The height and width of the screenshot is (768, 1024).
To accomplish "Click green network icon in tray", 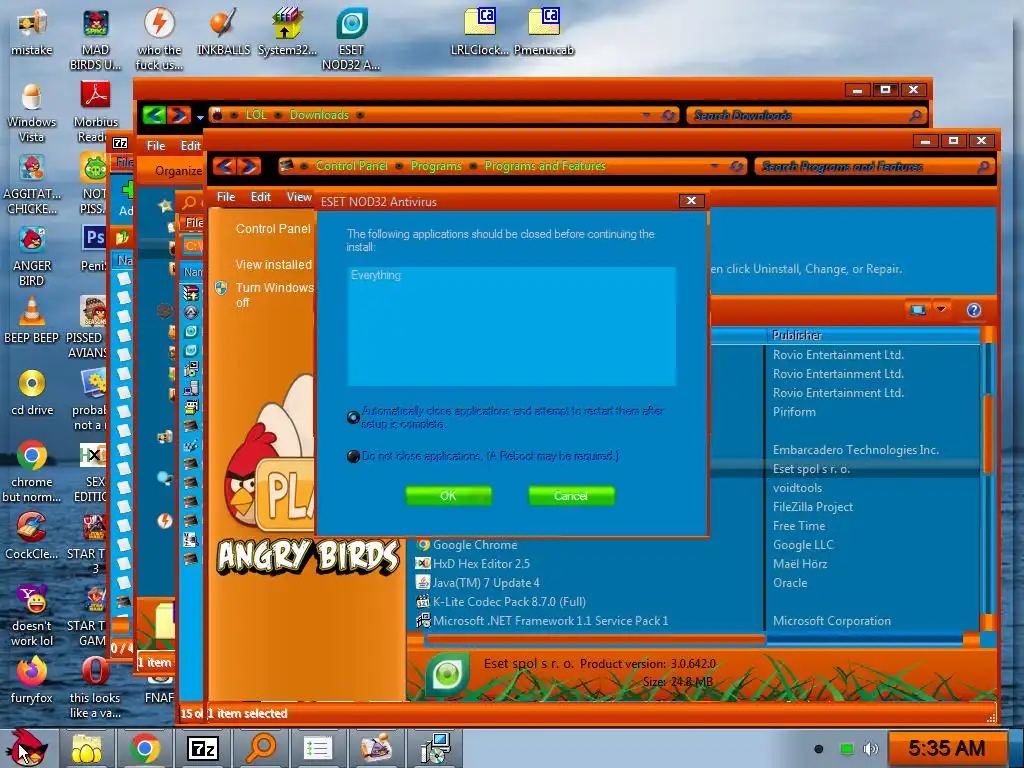I will click(x=846, y=748).
